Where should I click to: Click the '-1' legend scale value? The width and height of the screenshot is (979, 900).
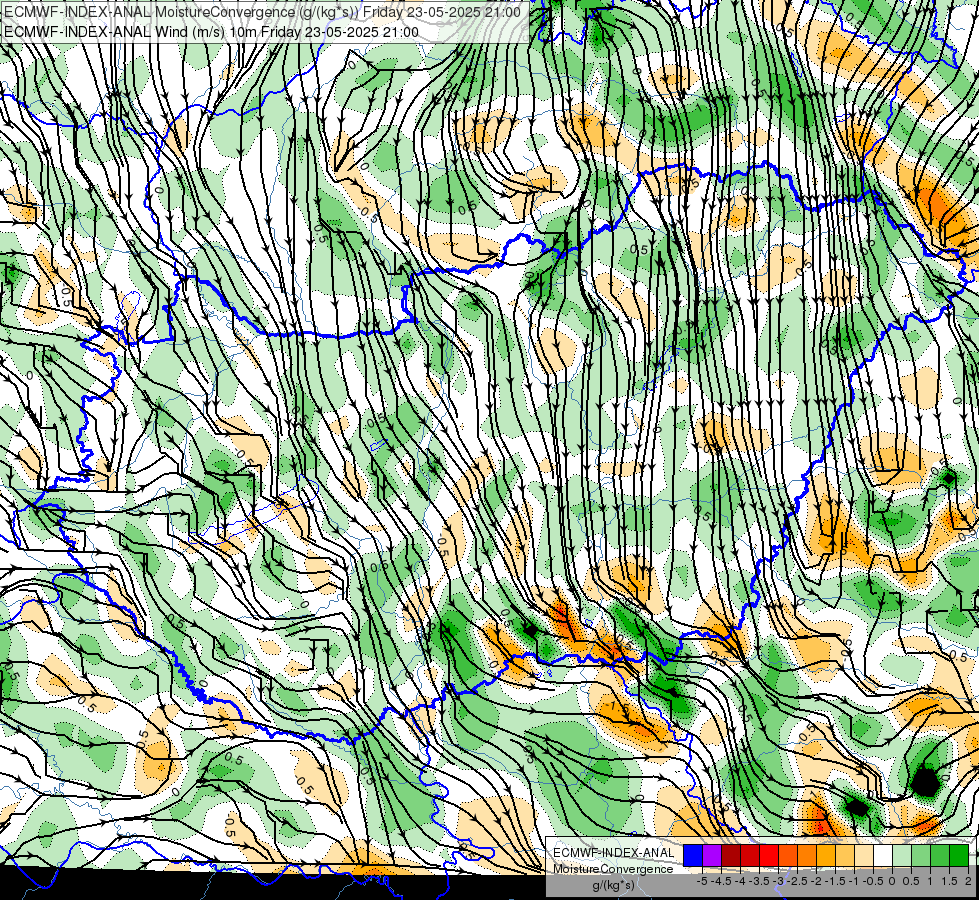coord(854,881)
